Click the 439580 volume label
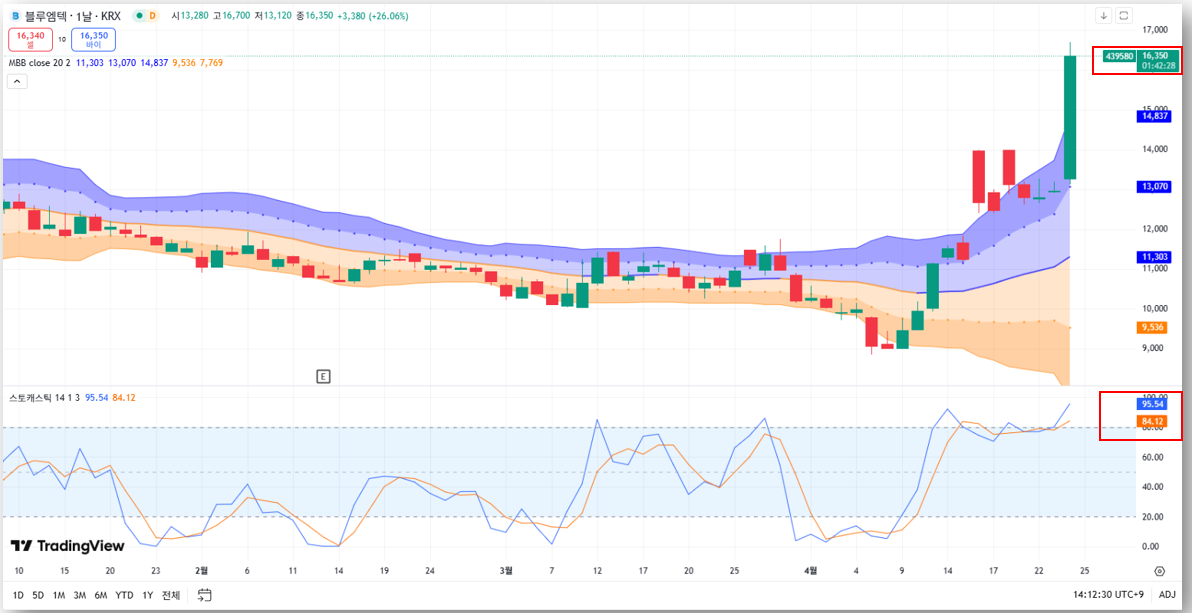The image size is (1192, 613). pyautogui.click(x=1121, y=56)
